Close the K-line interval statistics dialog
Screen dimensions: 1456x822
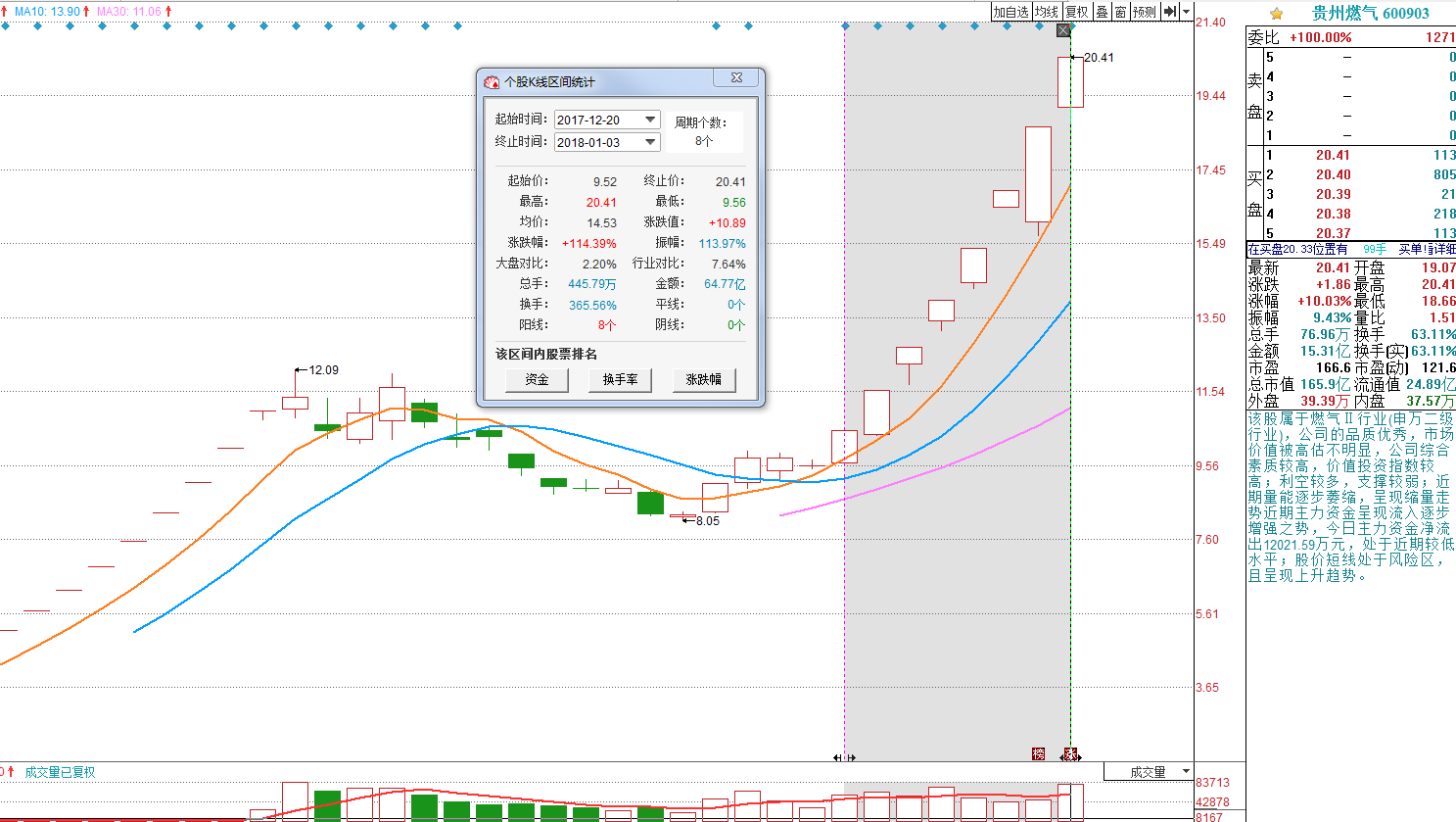point(737,78)
